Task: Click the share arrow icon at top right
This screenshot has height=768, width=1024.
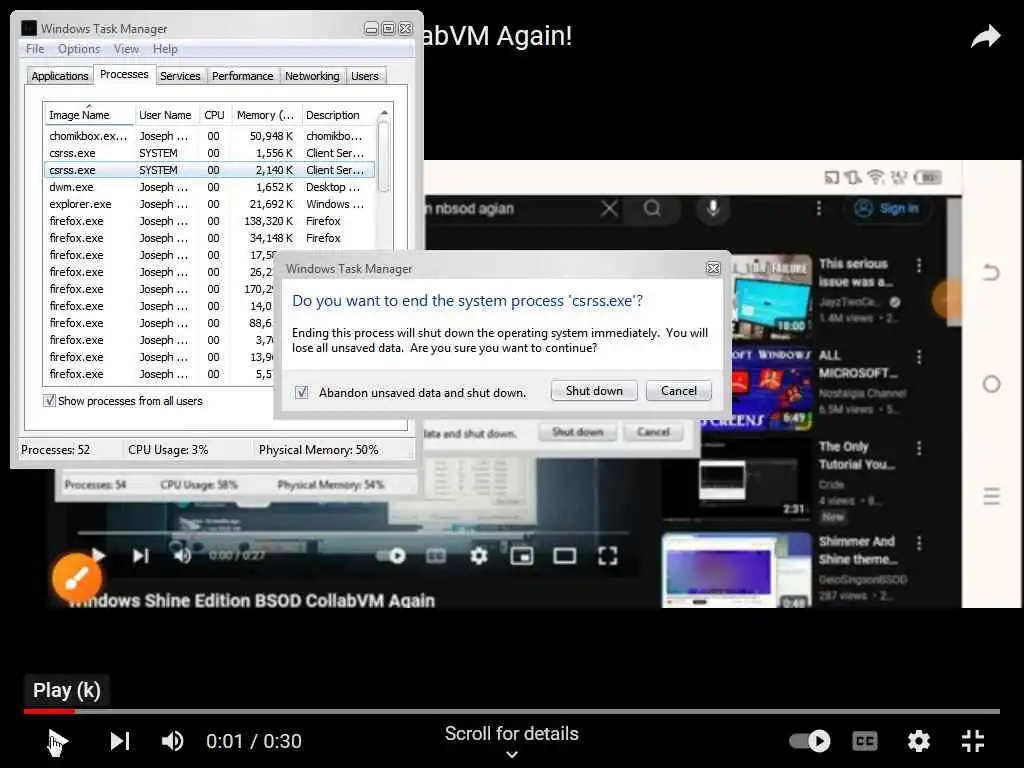Action: pos(985,37)
